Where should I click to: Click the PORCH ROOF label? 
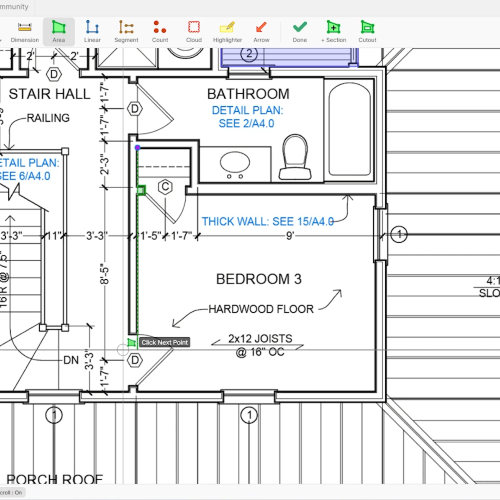[x=55, y=479]
